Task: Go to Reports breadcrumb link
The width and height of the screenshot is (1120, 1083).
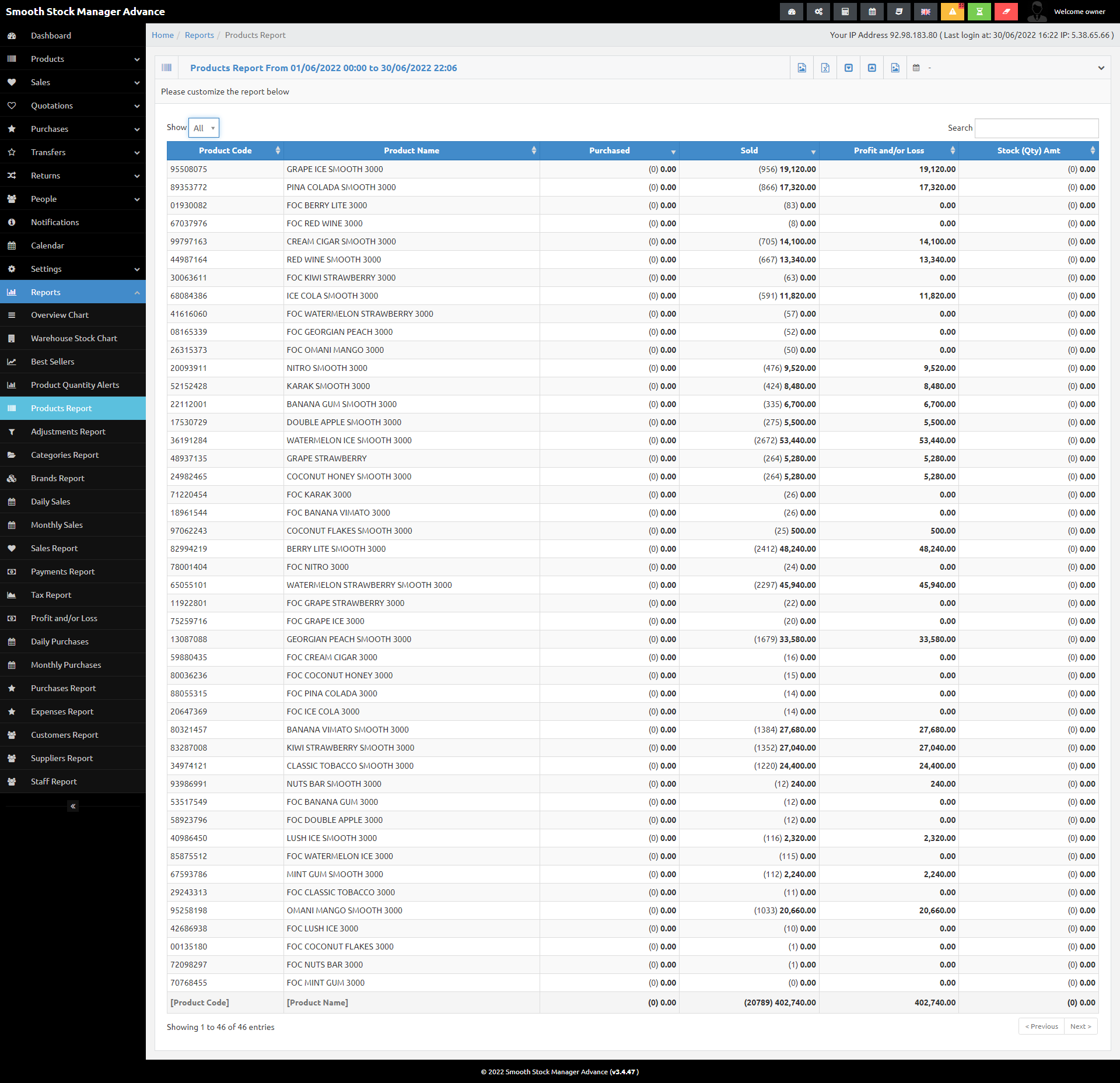Action: point(199,35)
